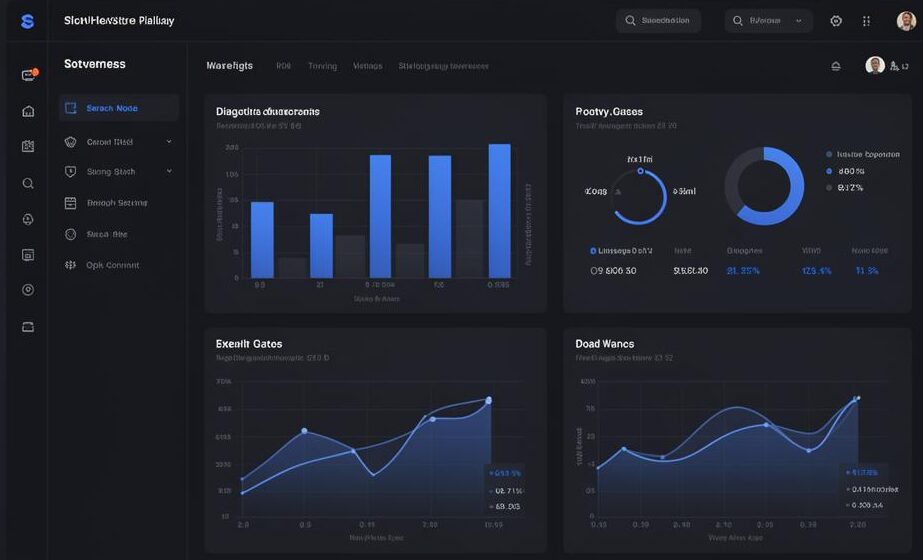Select the highlighted Serach Node sidebar item

click(118, 108)
